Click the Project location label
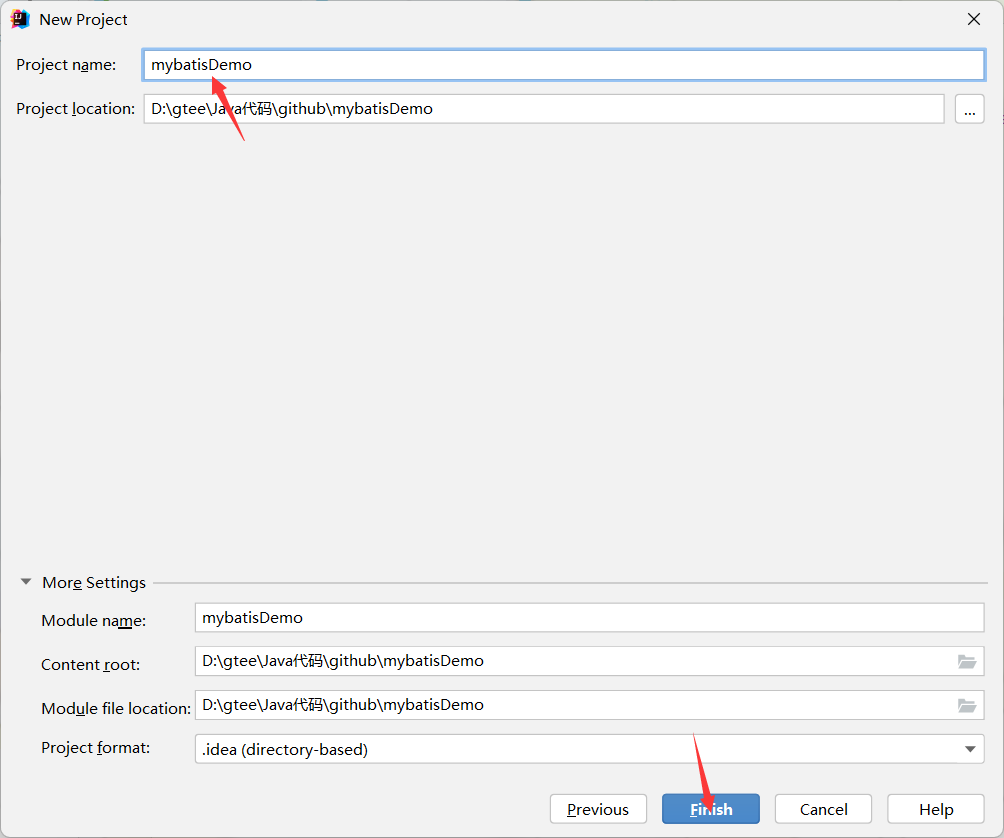1004x838 pixels. coord(76,109)
